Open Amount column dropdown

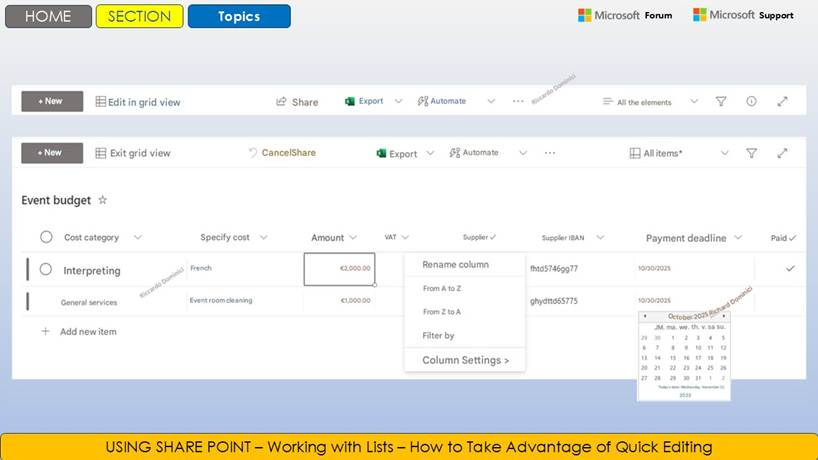[x=353, y=237]
